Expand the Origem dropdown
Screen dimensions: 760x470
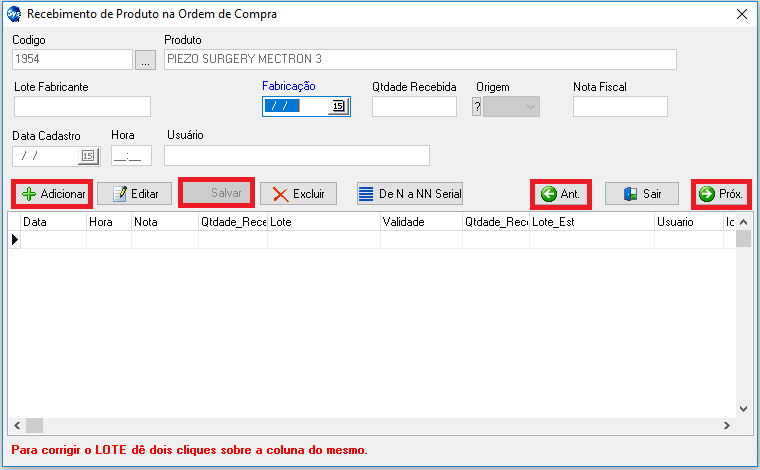tap(530, 107)
